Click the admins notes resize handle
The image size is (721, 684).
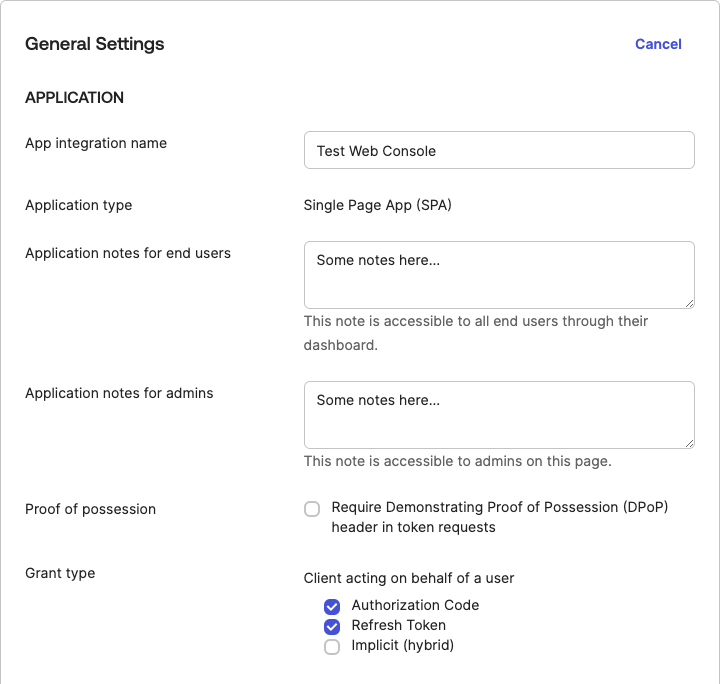689,443
